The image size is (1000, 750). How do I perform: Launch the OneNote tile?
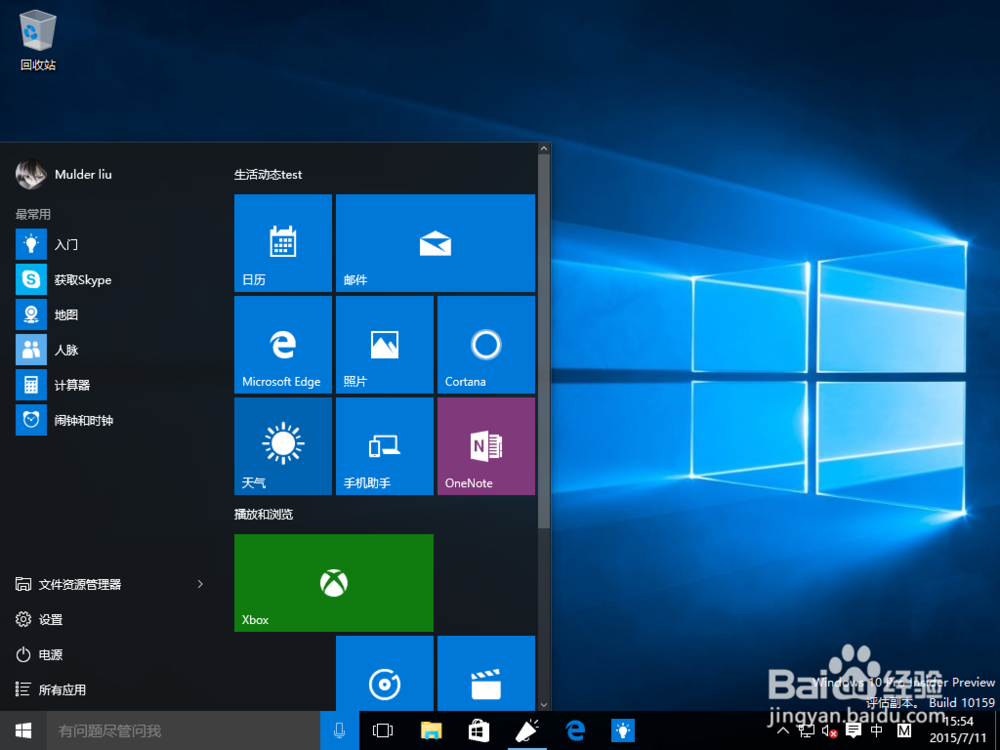(x=486, y=446)
